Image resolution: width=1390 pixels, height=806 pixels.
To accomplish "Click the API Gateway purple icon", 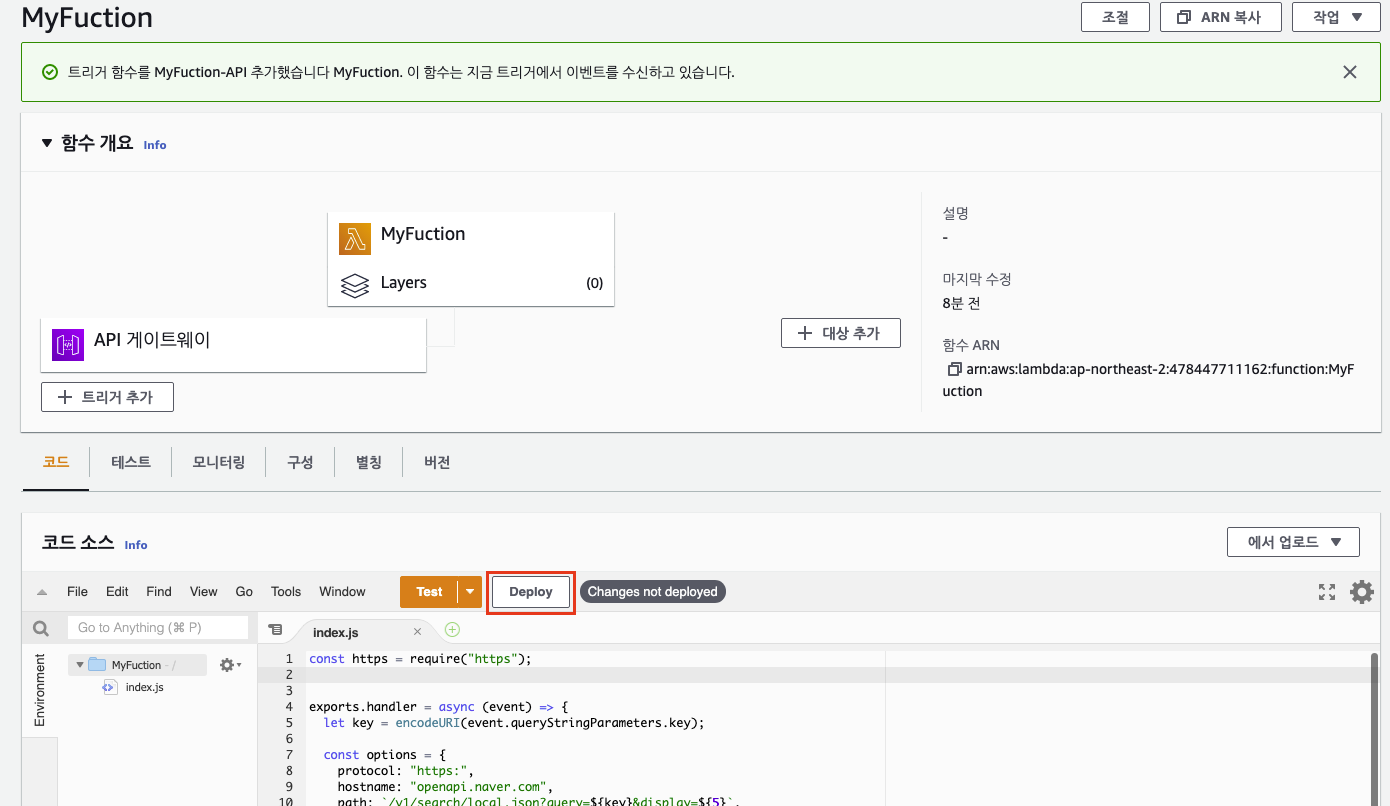I will 68,345.
